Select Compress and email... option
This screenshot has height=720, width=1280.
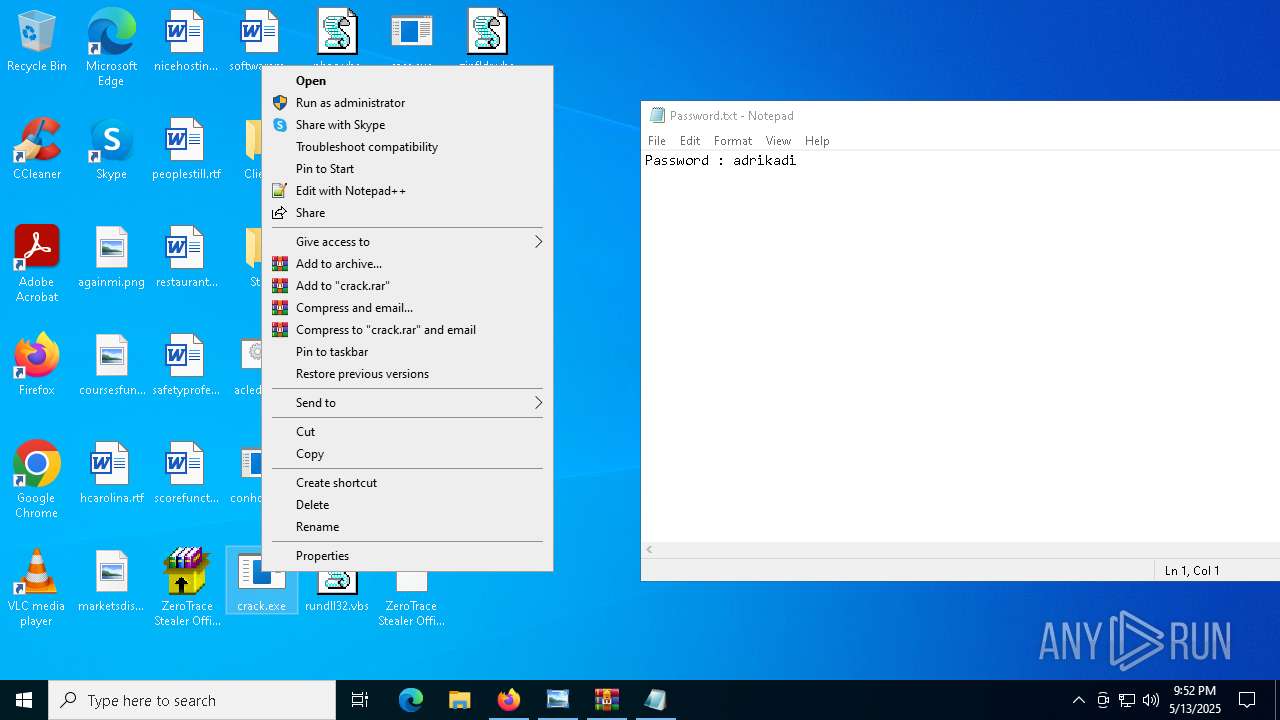407,308
